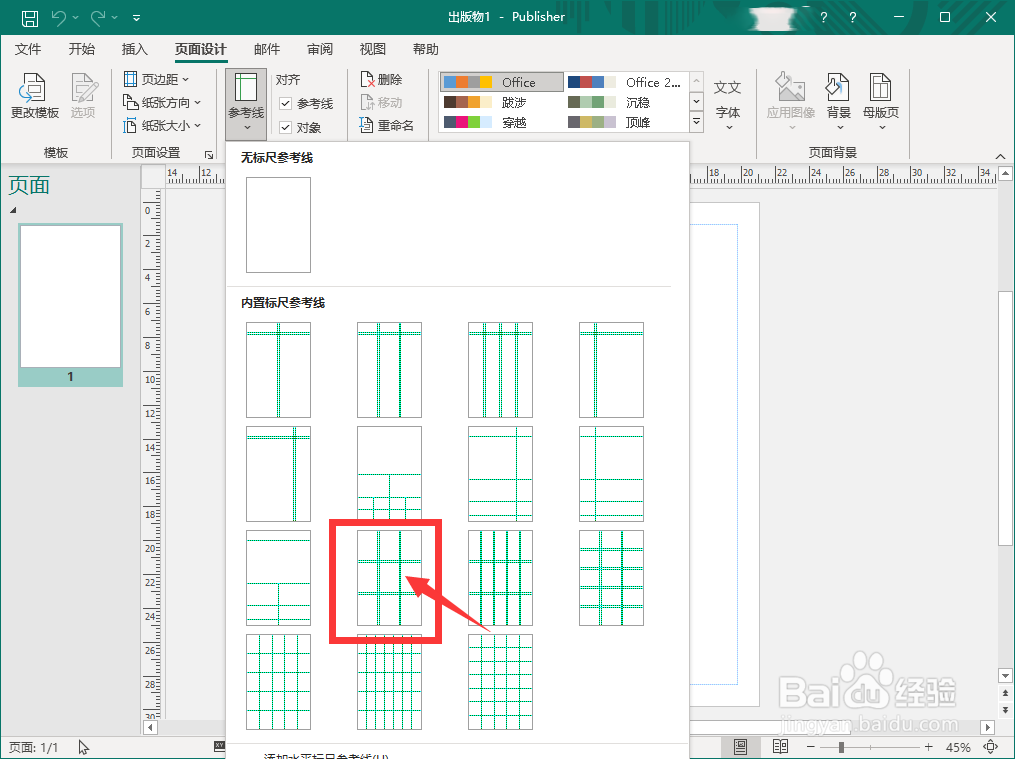Click two-page spread view icon

point(780,747)
